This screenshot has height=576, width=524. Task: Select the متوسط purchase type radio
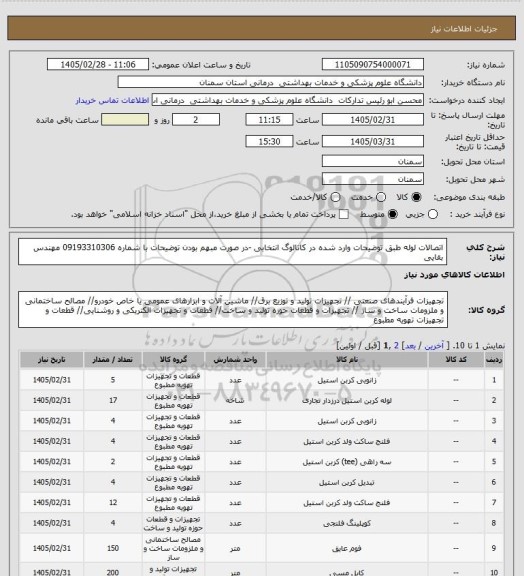(393, 214)
